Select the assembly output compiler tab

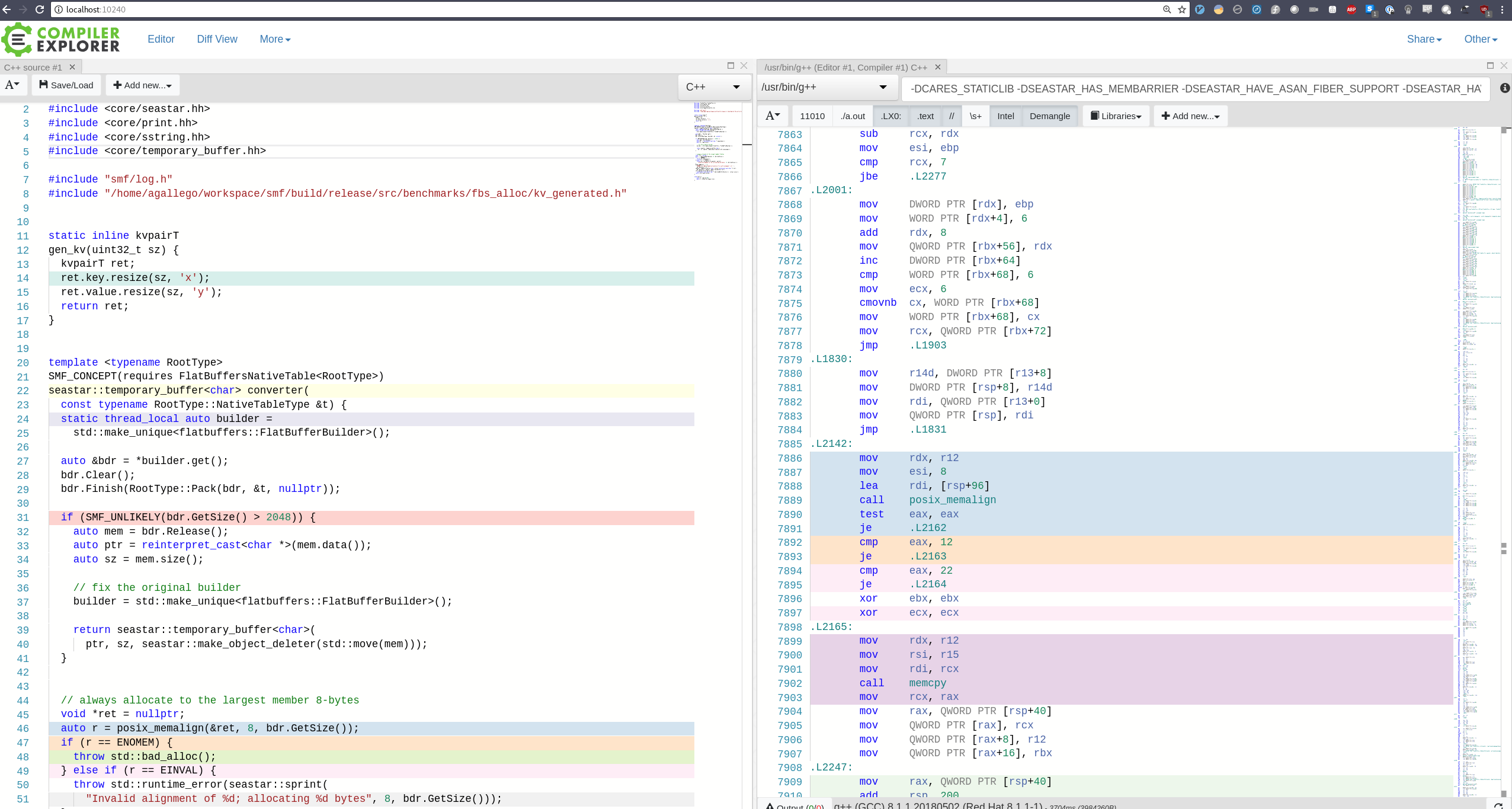(845, 67)
